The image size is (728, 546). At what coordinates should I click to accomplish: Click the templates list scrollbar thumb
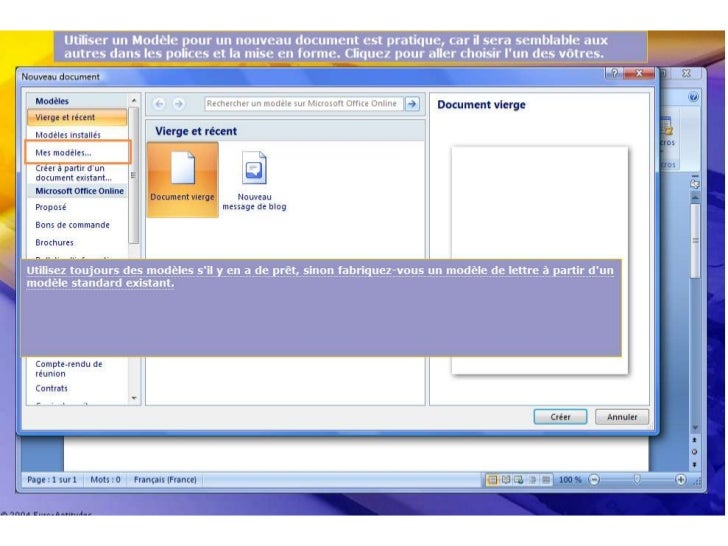(x=134, y=176)
